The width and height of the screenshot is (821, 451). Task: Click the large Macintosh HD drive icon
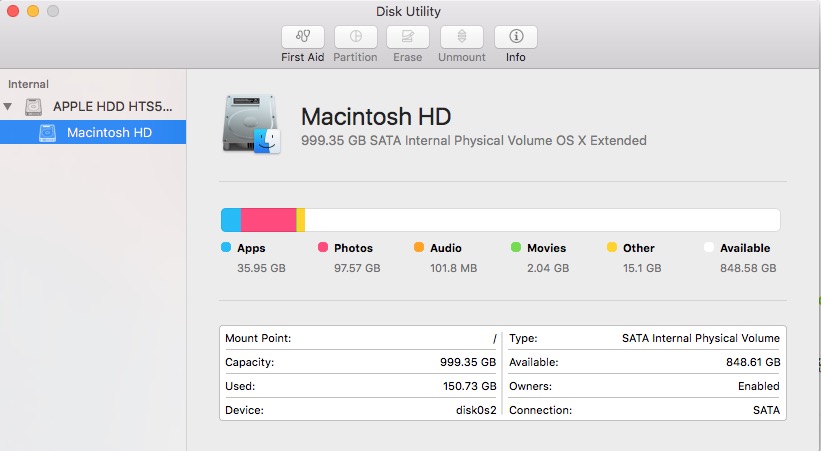pyautogui.click(x=252, y=124)
